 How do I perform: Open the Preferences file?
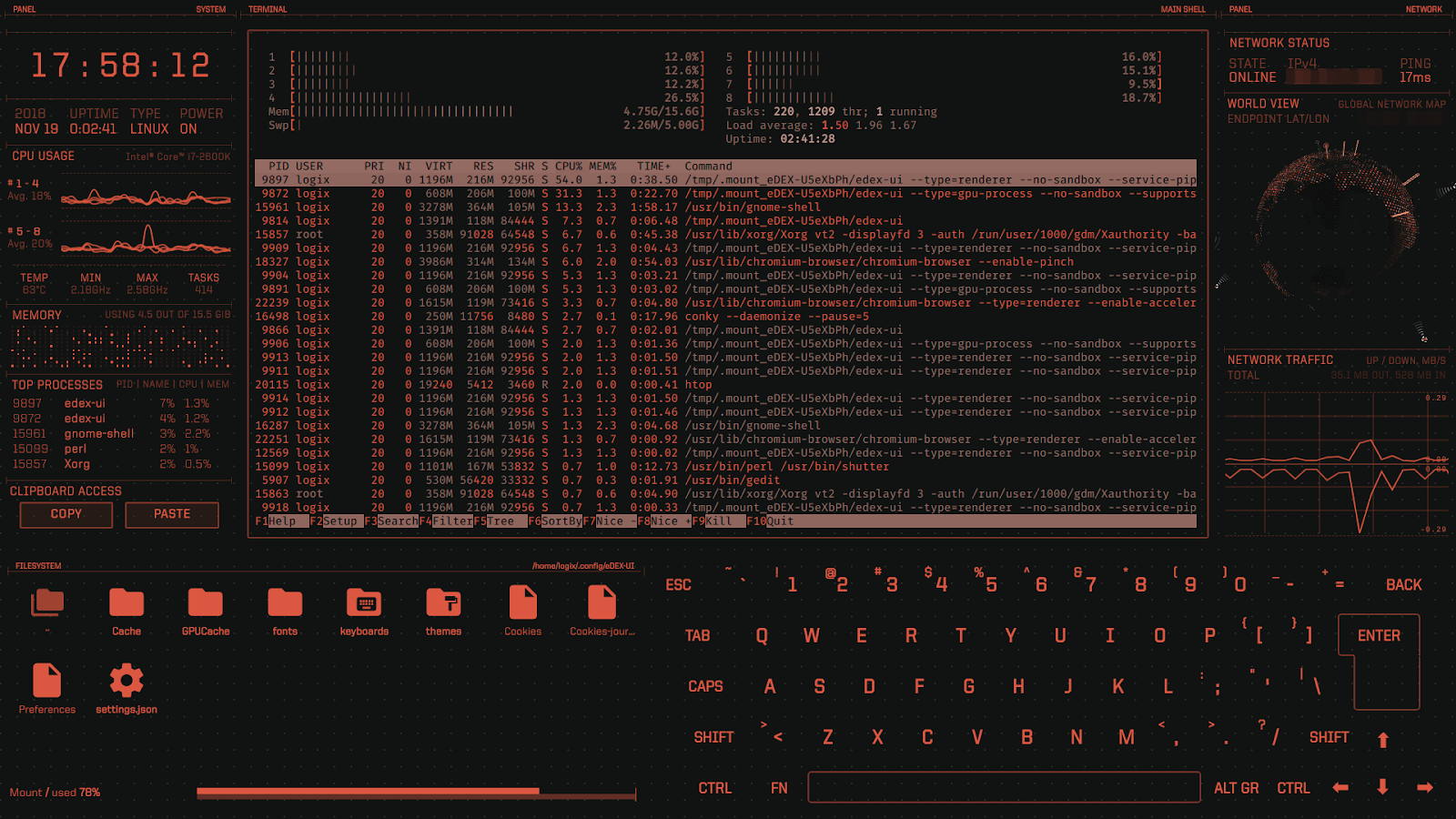coord(47,682)
